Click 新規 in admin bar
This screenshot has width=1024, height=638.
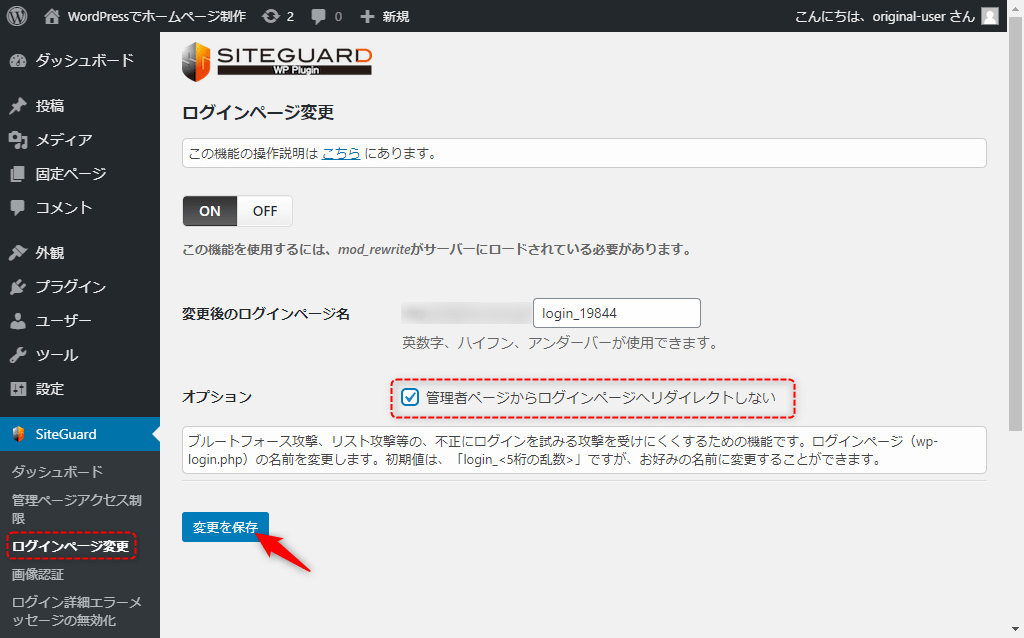[396, 16]
